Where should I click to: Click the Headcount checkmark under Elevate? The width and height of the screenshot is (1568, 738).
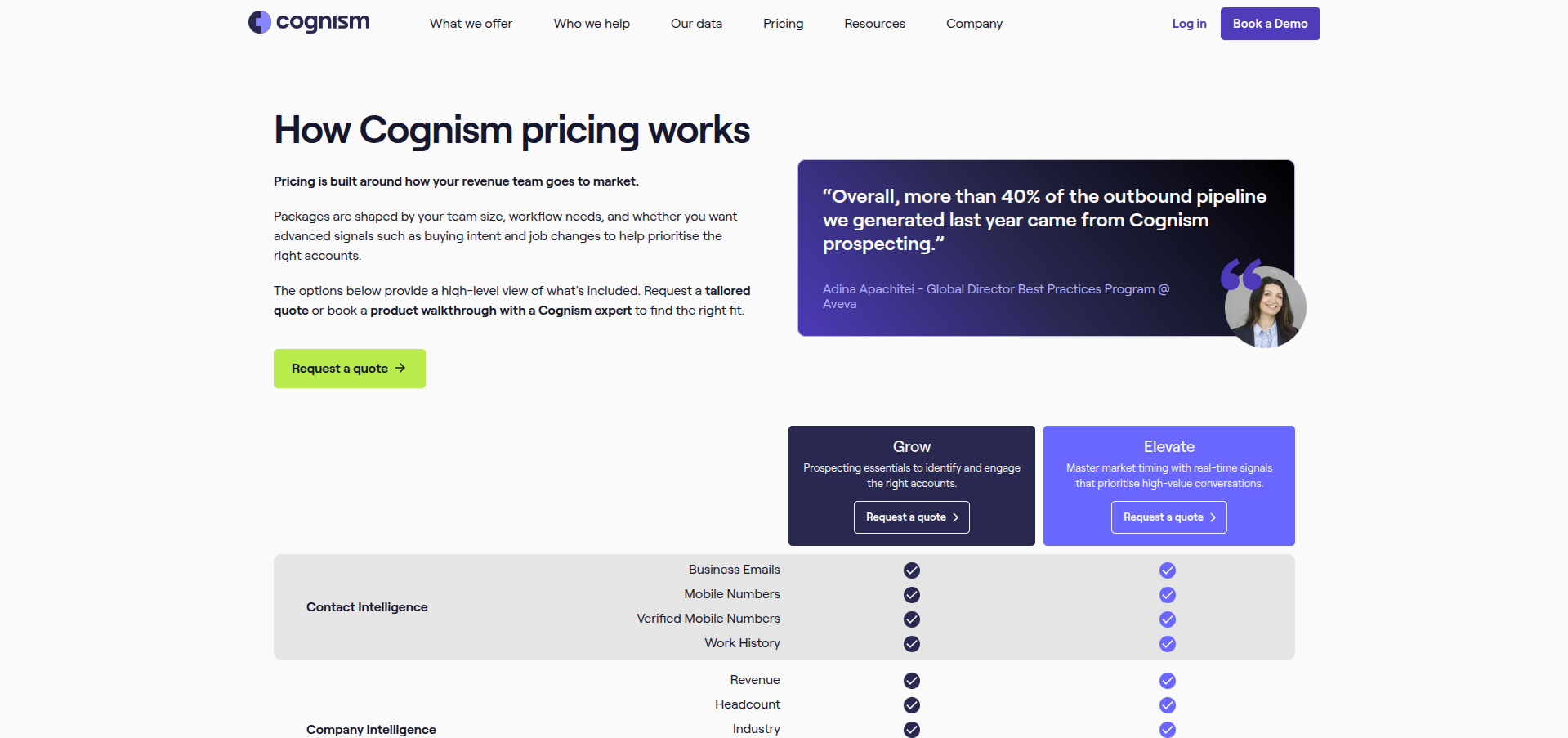click(x=1167, y=704)
